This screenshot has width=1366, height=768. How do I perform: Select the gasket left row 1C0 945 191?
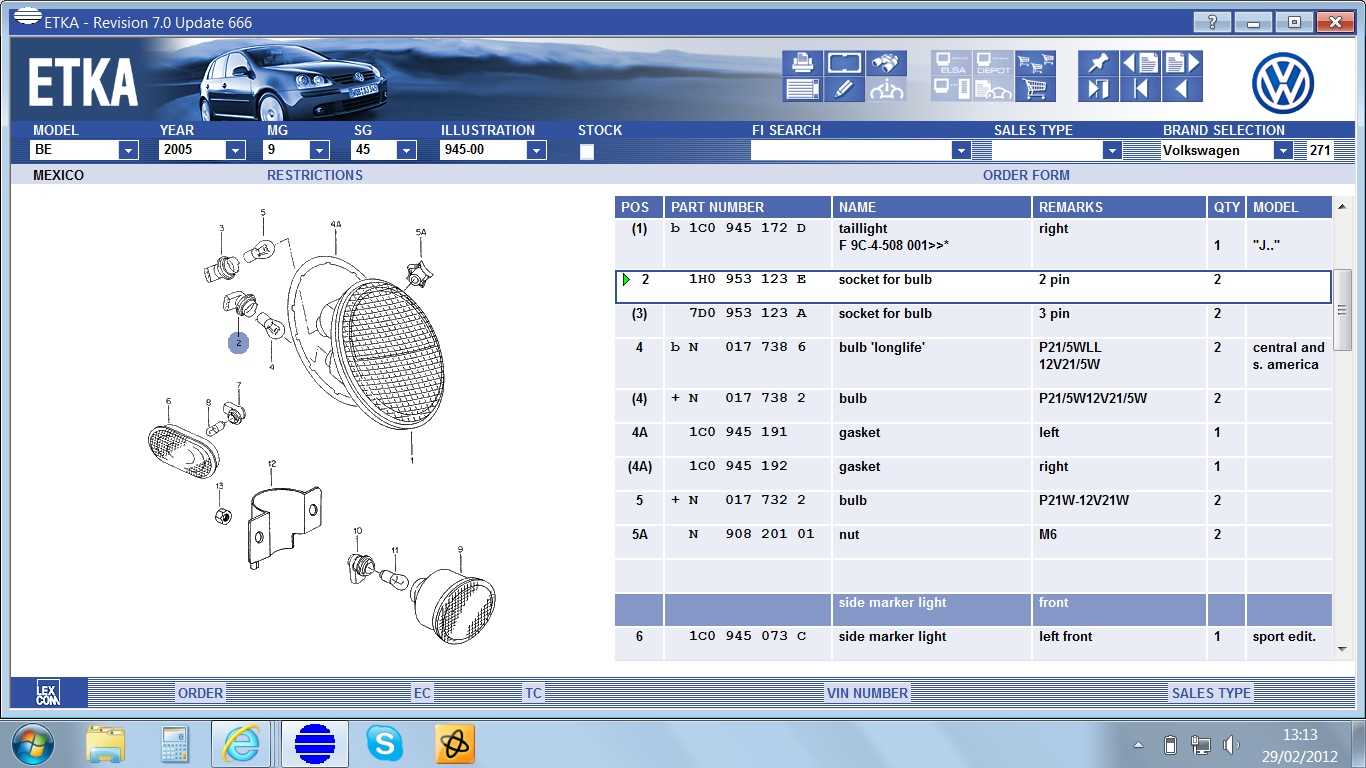[973, 440]
